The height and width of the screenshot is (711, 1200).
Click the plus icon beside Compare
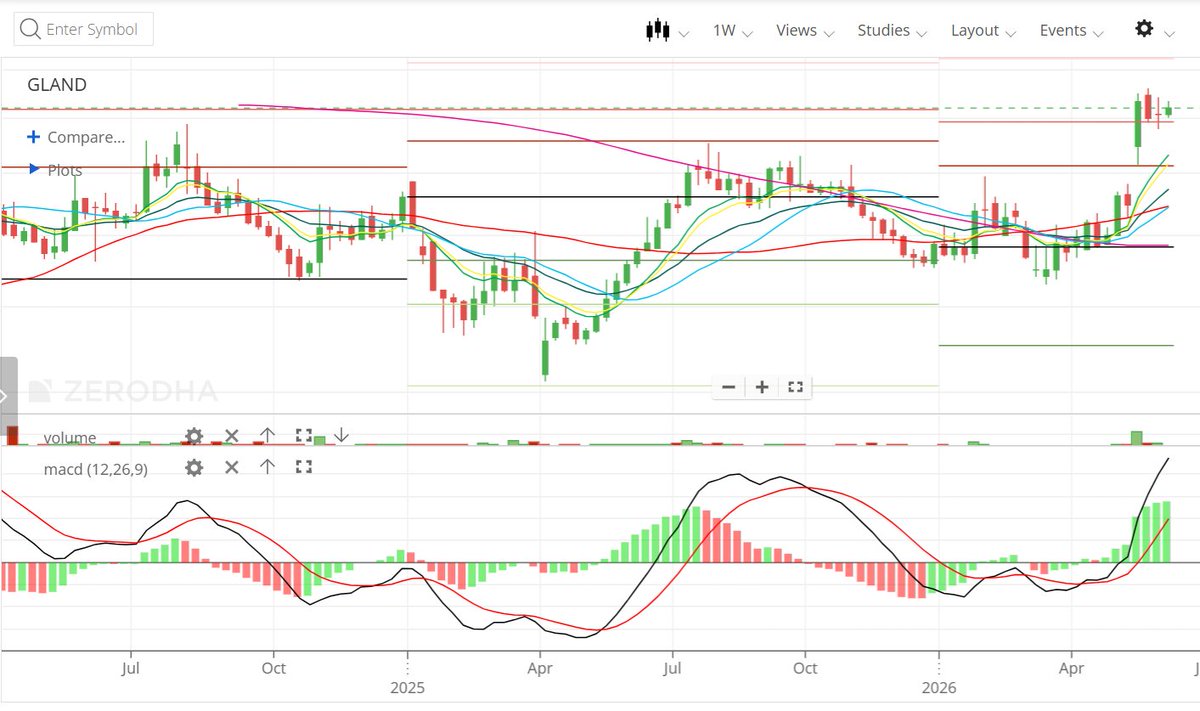click(x=33, y=137)
